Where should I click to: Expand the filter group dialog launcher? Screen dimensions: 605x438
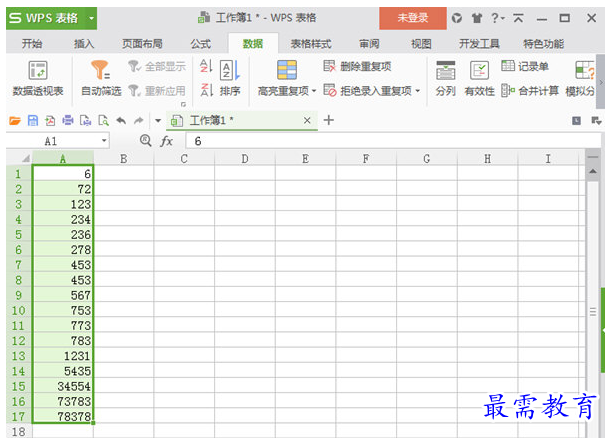[183, 104]
